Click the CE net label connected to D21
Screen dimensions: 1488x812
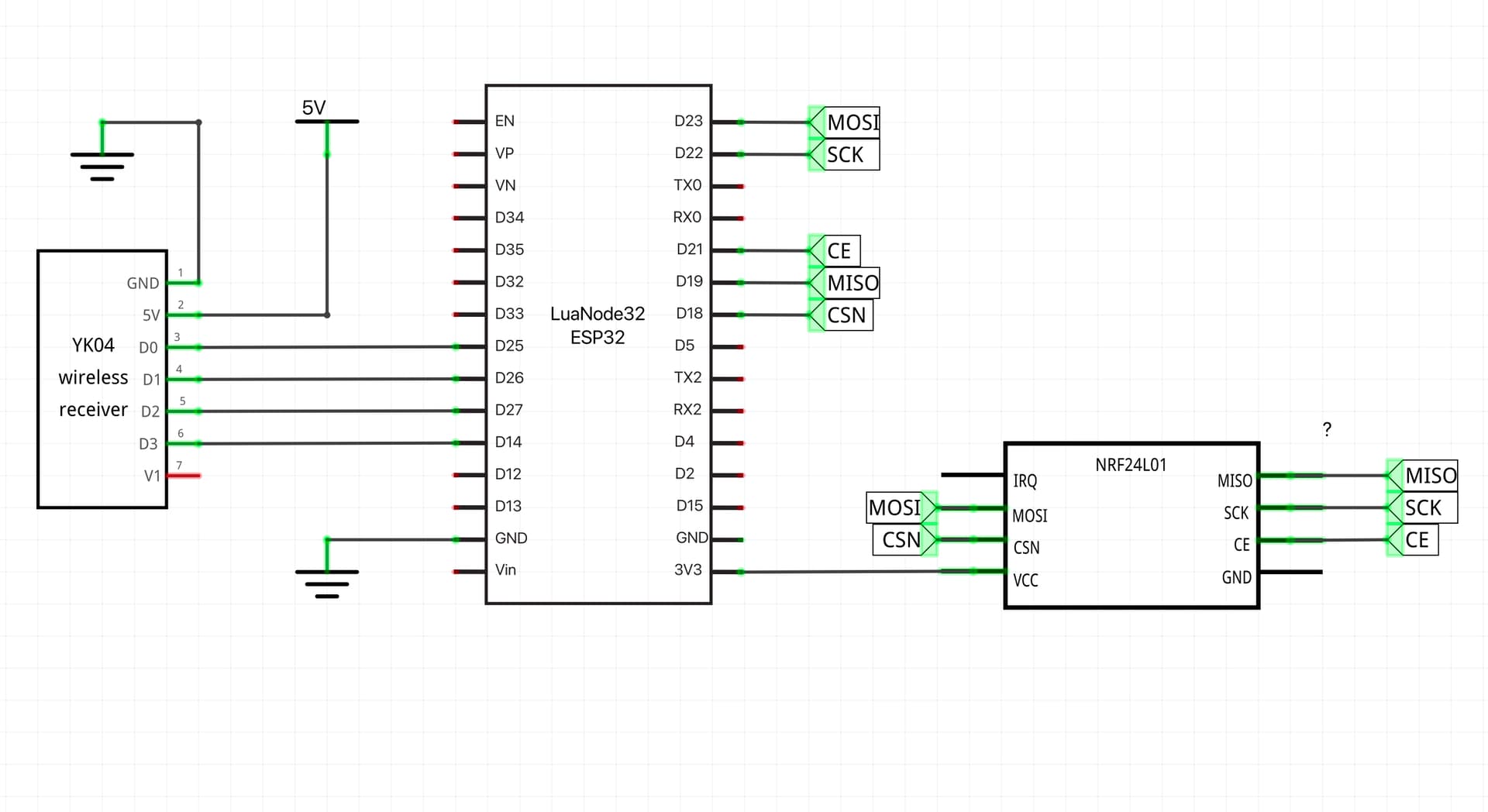pyautogui.click(x=839, y=250)
